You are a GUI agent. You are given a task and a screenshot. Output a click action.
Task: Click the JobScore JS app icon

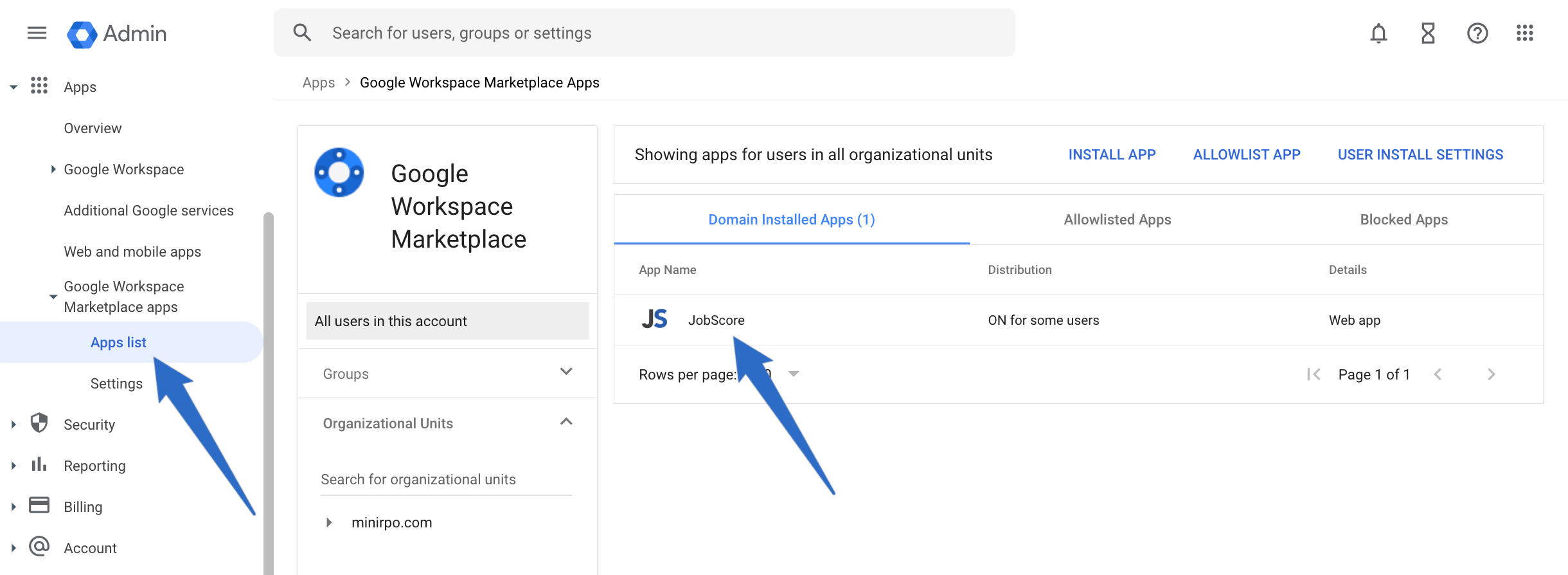[654, 319]
